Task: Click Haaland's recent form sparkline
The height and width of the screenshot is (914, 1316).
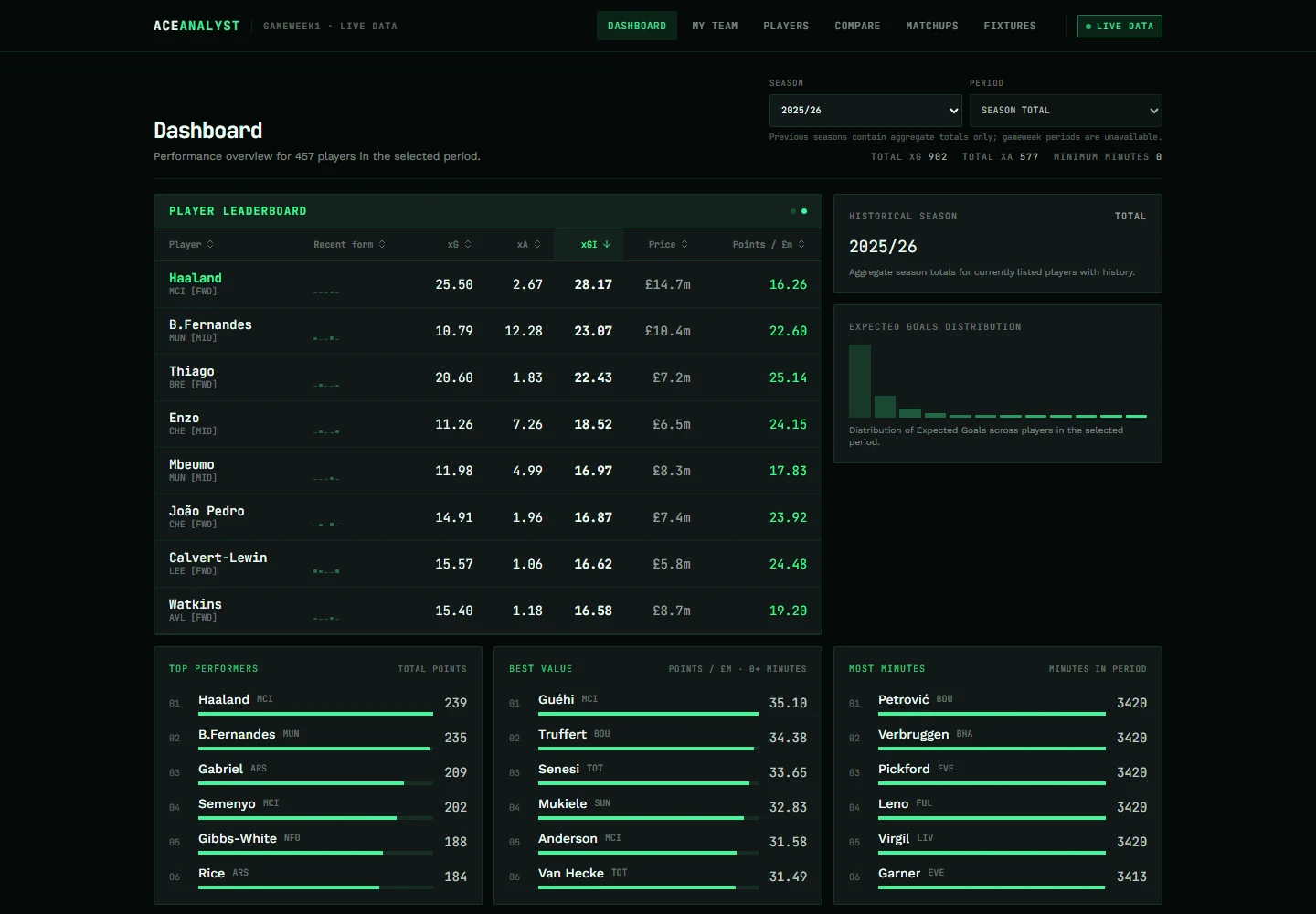Action: point(326,292)
